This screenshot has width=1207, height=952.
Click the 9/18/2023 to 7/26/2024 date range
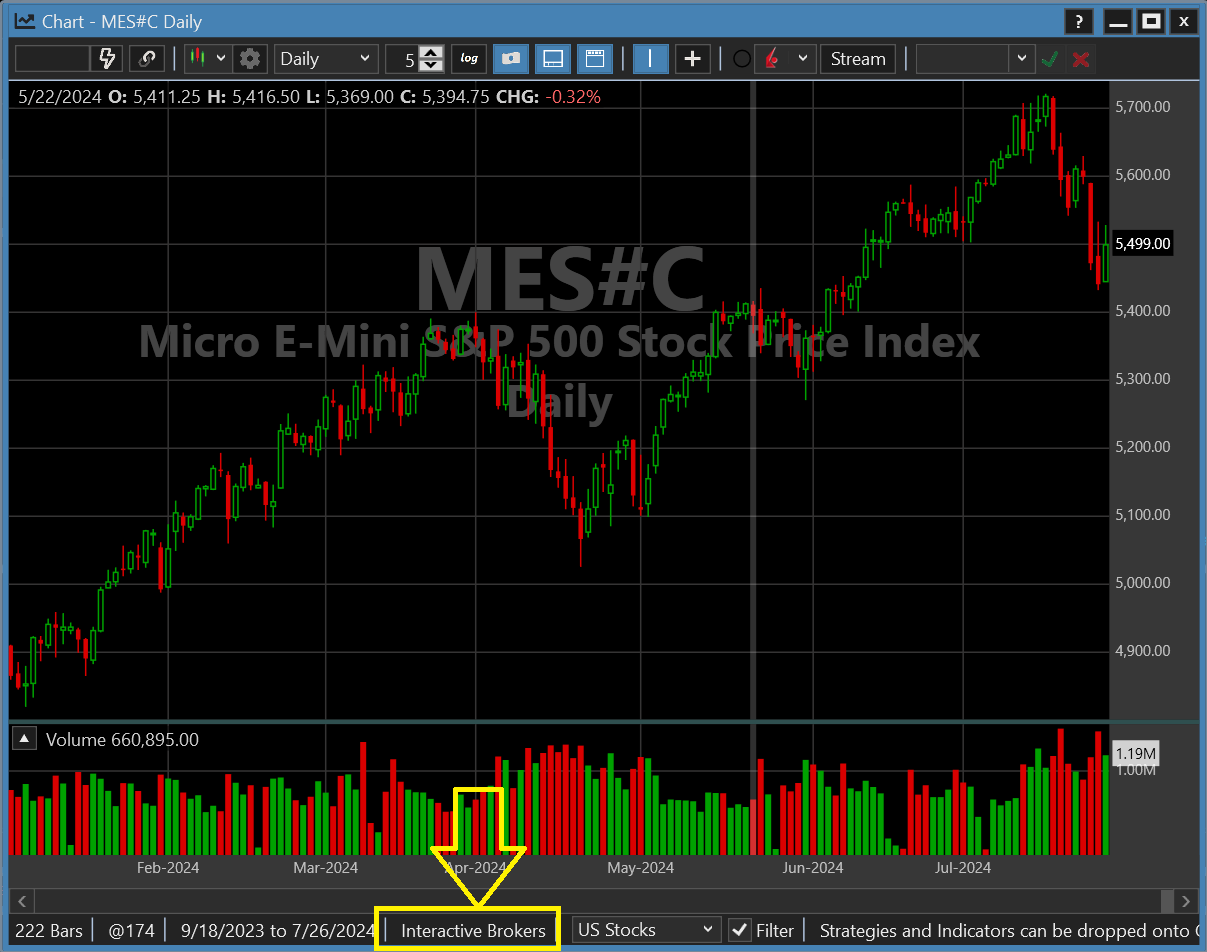pyautogui.click(x=277, y=930)
